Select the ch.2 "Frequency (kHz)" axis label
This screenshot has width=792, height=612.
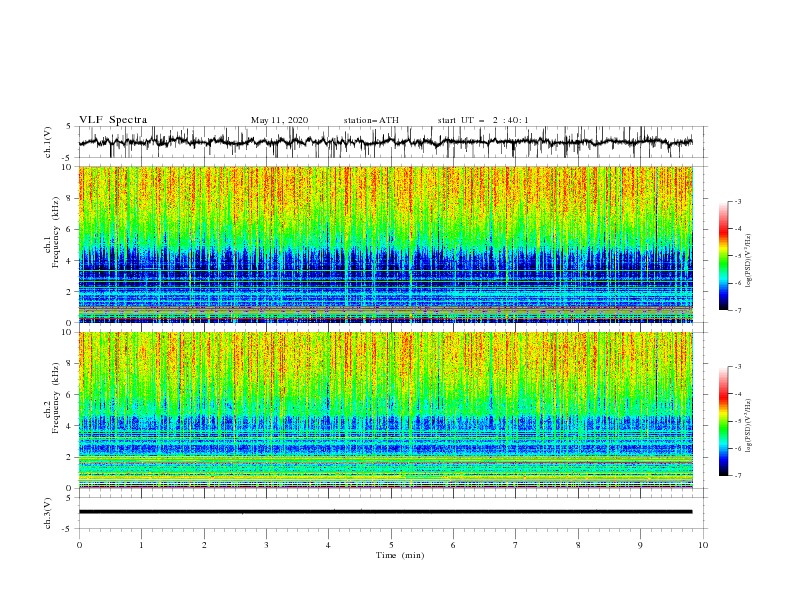coord(56,397)
